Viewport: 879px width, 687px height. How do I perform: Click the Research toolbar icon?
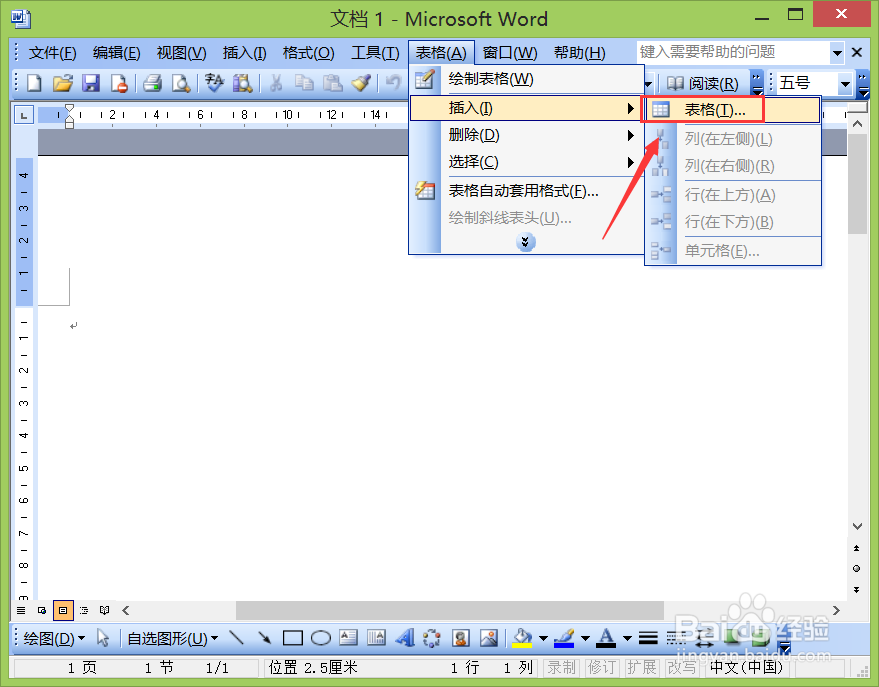[x=242, y=83]
